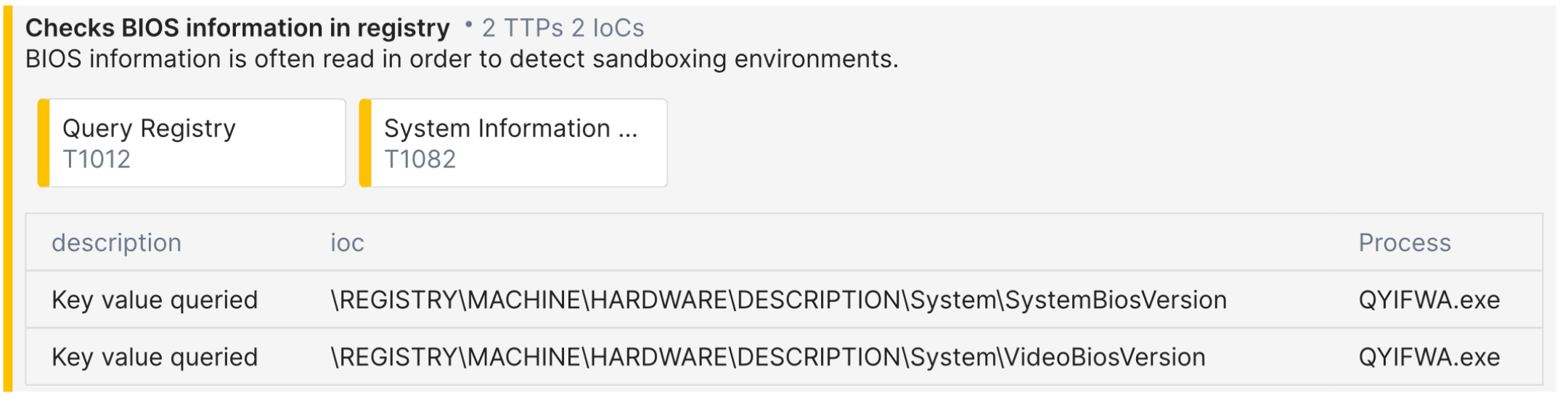The width and height of the screenshot is (1568, 399).
Task: Click "Key value queried" in the SystemBiosVersion row
Action: (155, 300)
